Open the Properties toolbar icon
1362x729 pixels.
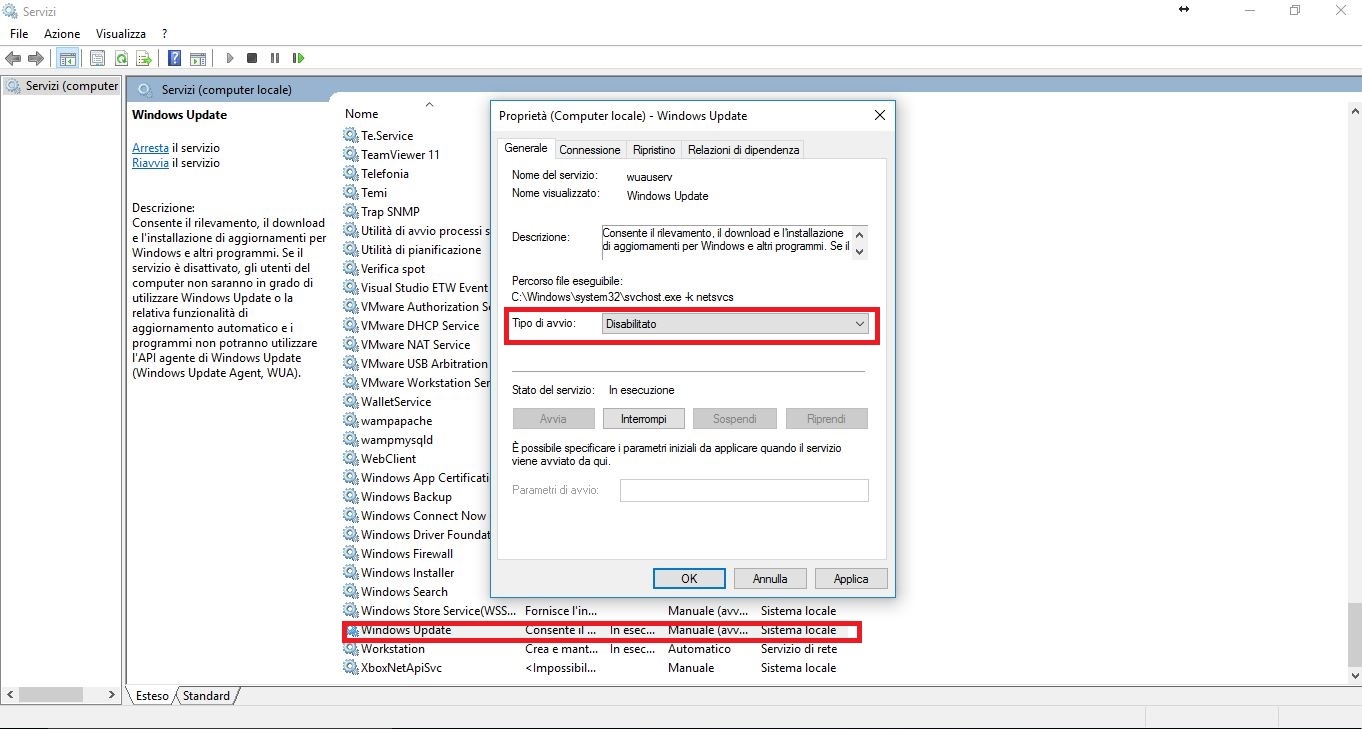point(97,59)
